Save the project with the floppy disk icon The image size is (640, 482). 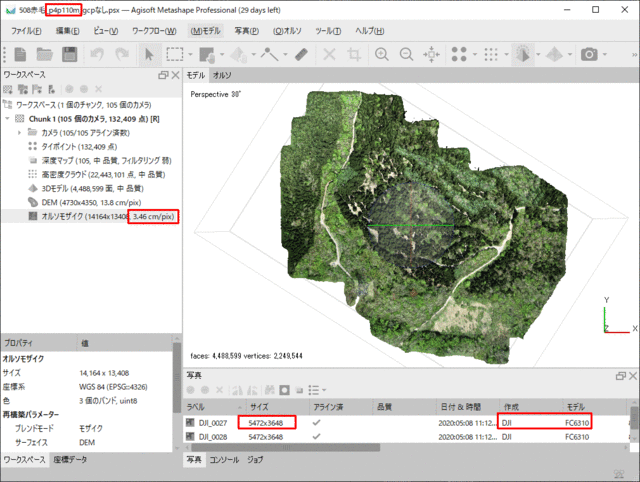click(69, 54)
